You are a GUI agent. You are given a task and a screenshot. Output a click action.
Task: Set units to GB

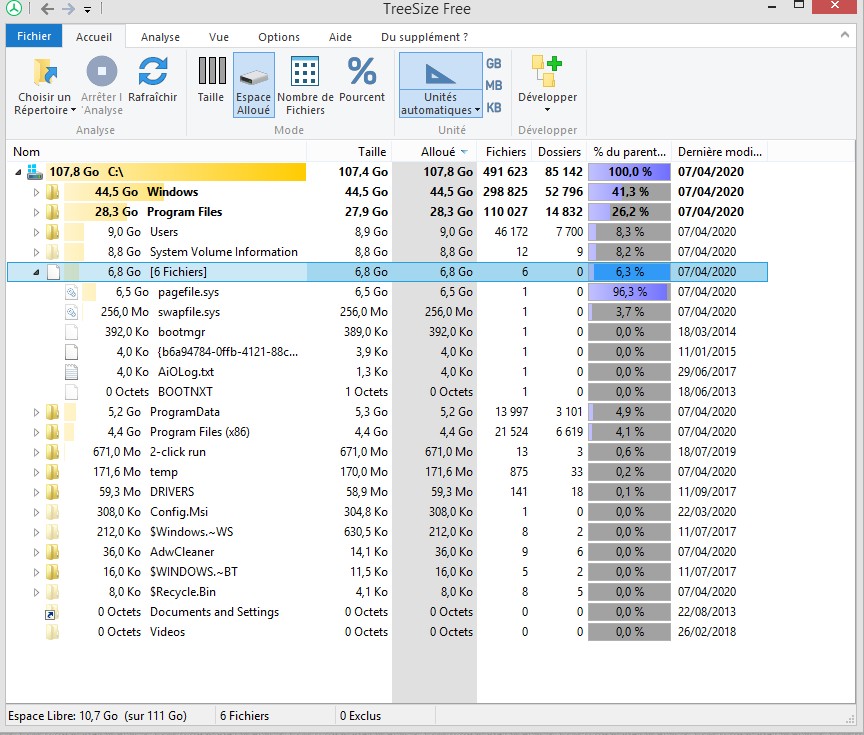[x=494, y=64]
